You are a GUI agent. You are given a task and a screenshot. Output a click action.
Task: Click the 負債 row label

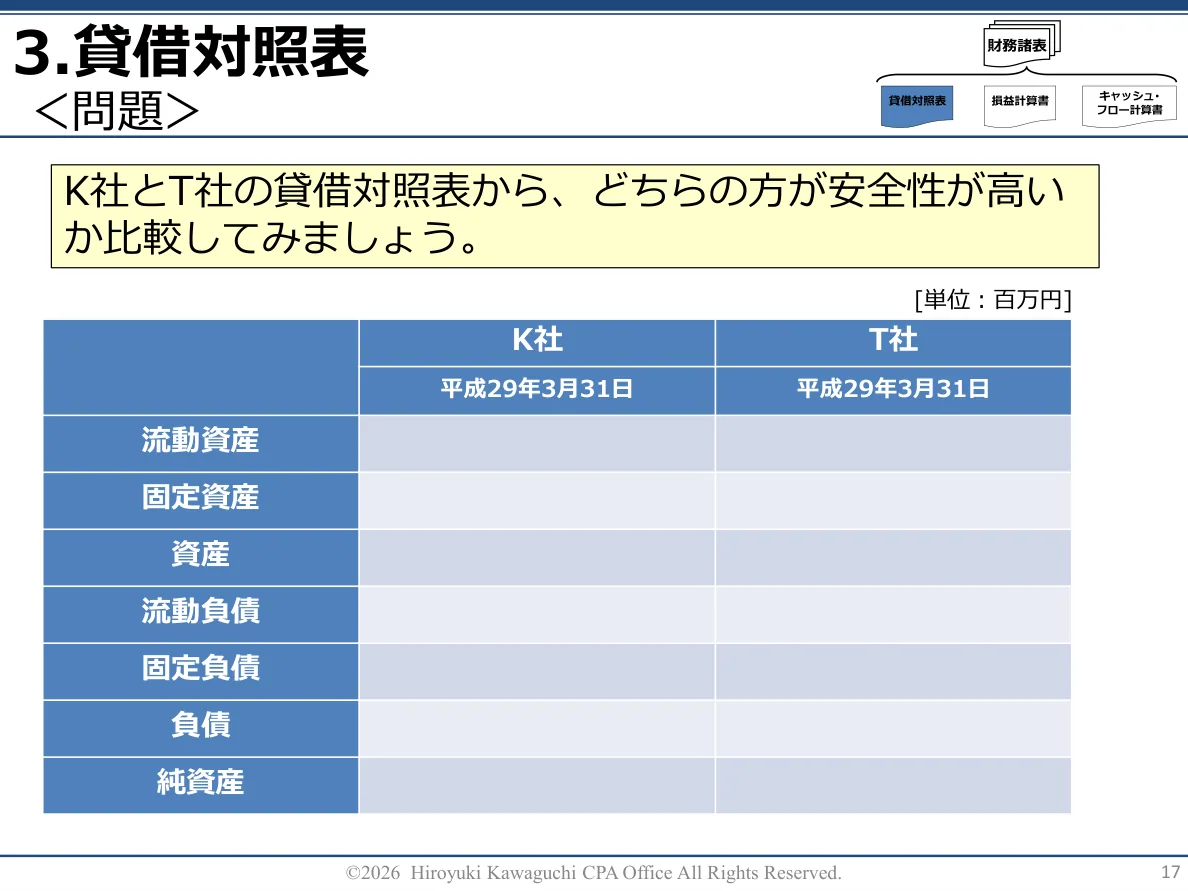(201, 728)
